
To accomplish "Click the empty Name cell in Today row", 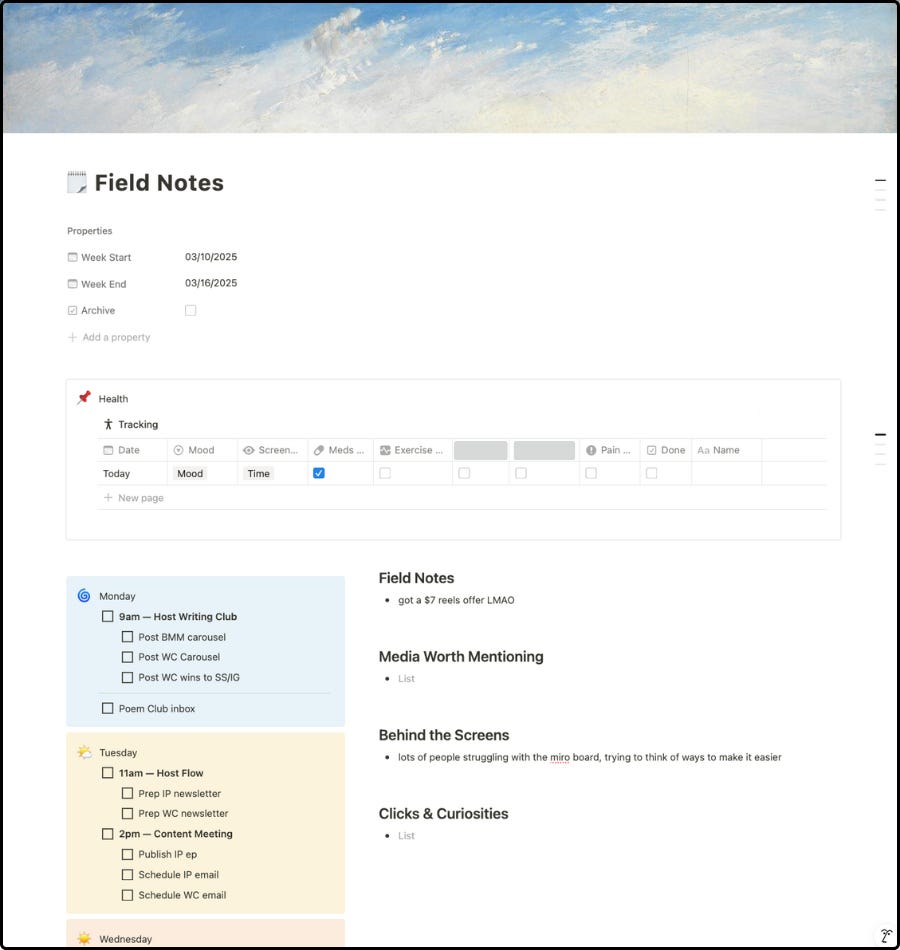I will [x=726, y=474].
